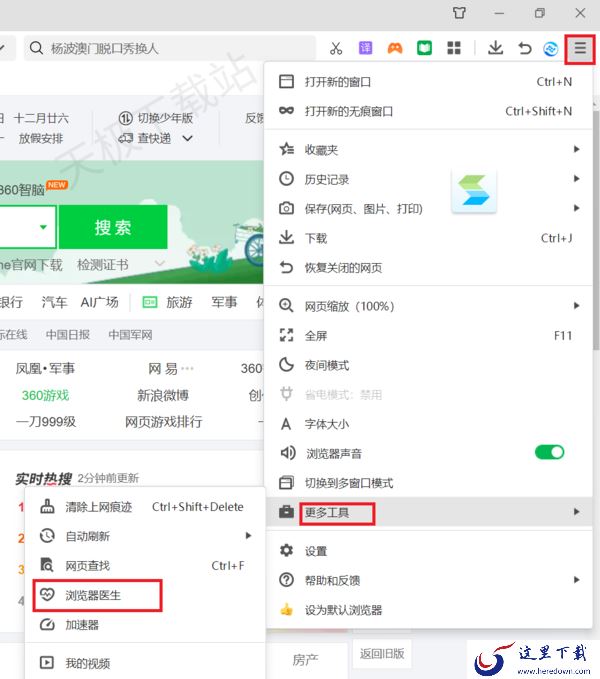Open the 360游戏 link

pyautogui.click(x=45, y=395)
